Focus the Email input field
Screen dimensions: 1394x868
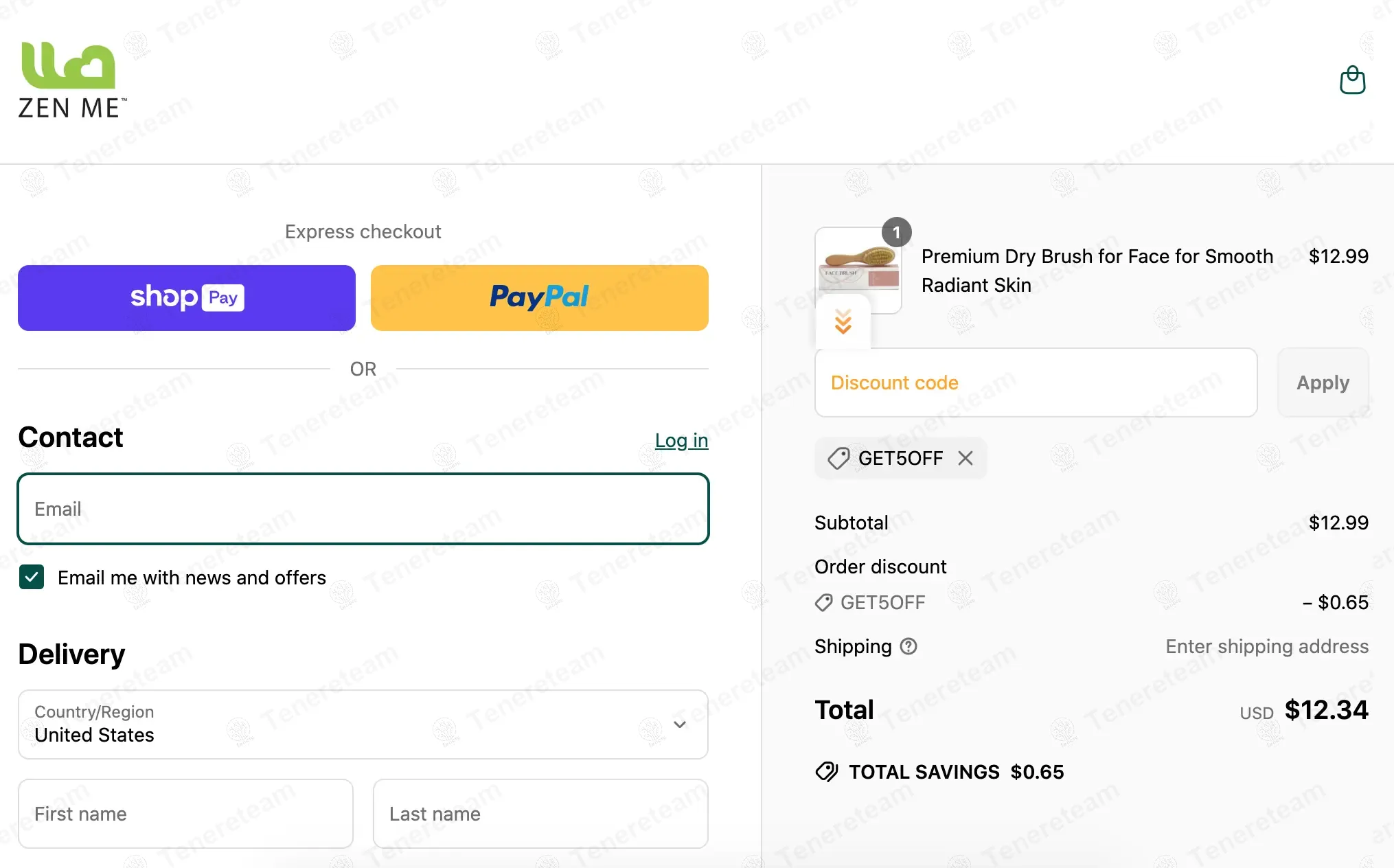[x=363, y=509]
